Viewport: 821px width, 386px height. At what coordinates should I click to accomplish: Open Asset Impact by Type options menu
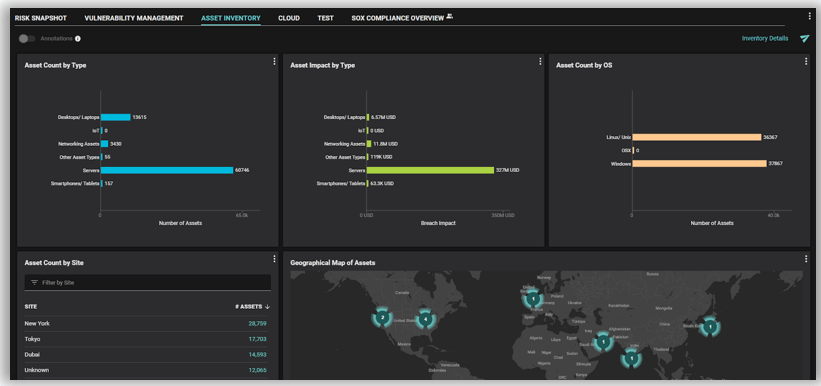click(x=540, y=62)
